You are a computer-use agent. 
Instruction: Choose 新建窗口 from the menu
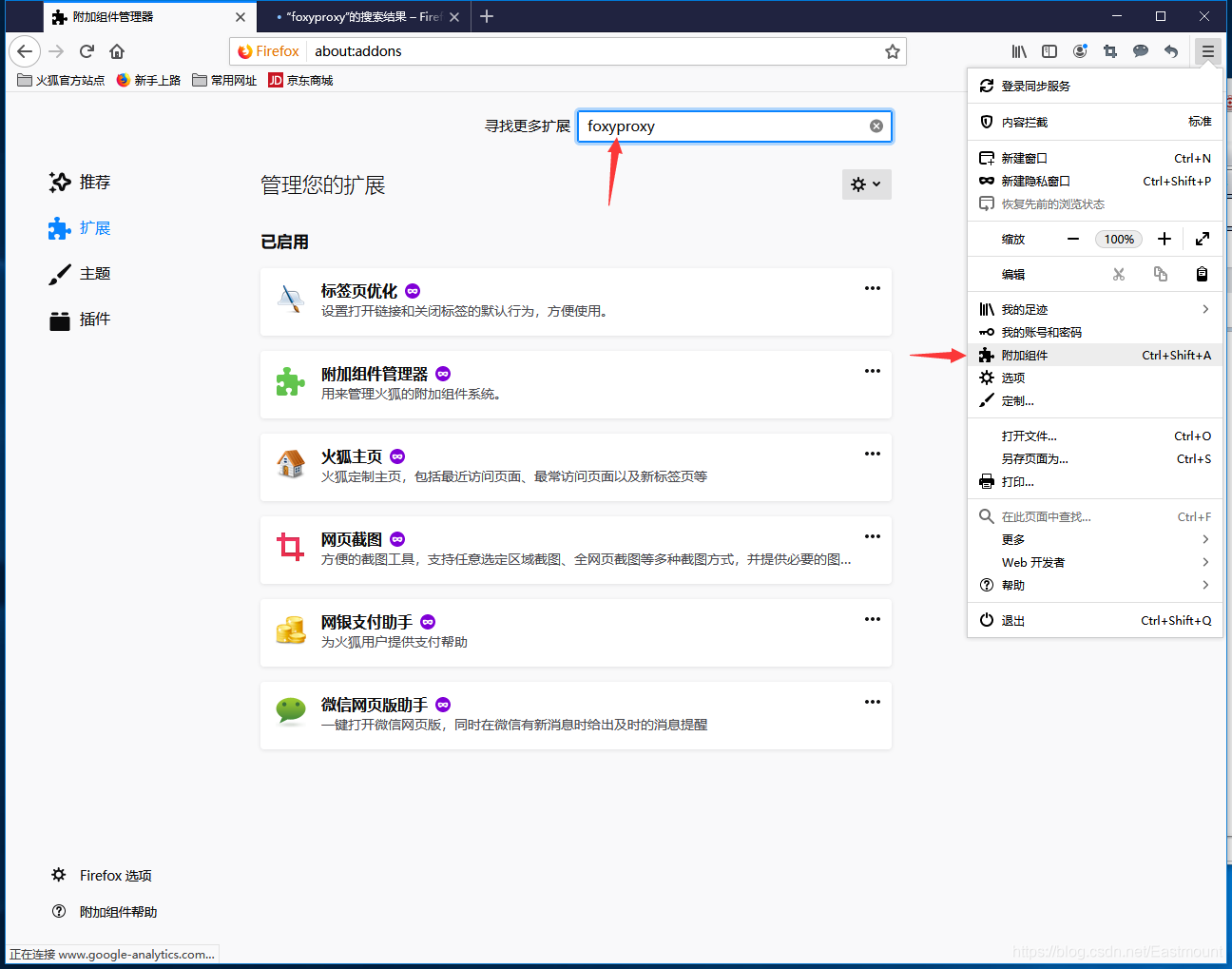[1095, 158]
